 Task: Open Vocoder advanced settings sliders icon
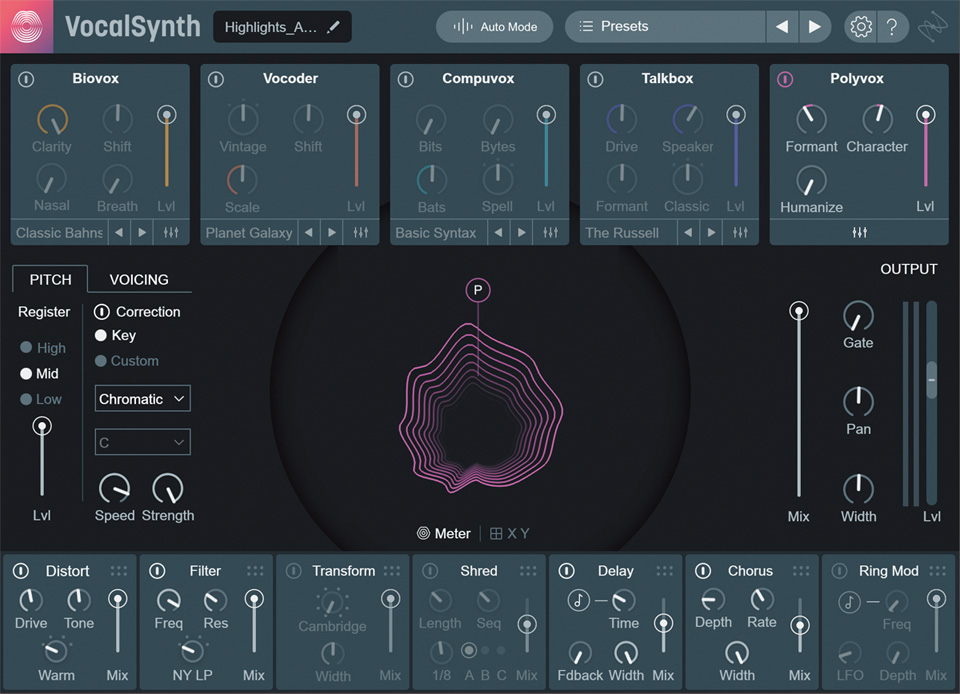coord(361,233)
